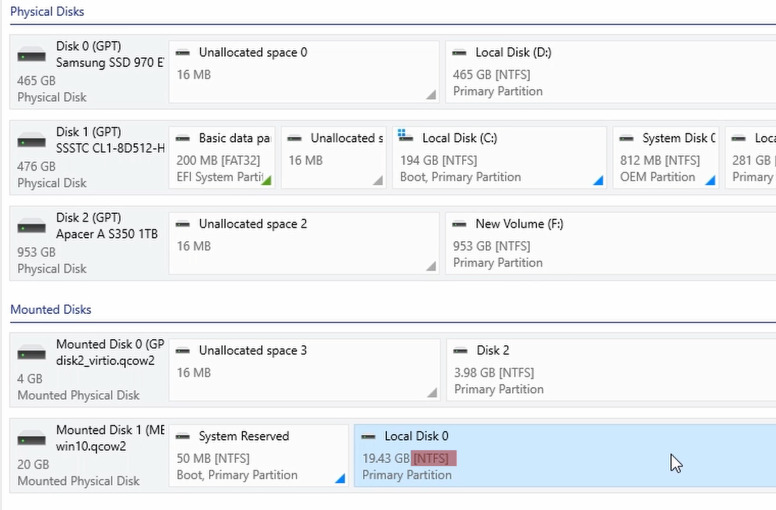Click the 19.43 GB size value

(x=386, y=459)
